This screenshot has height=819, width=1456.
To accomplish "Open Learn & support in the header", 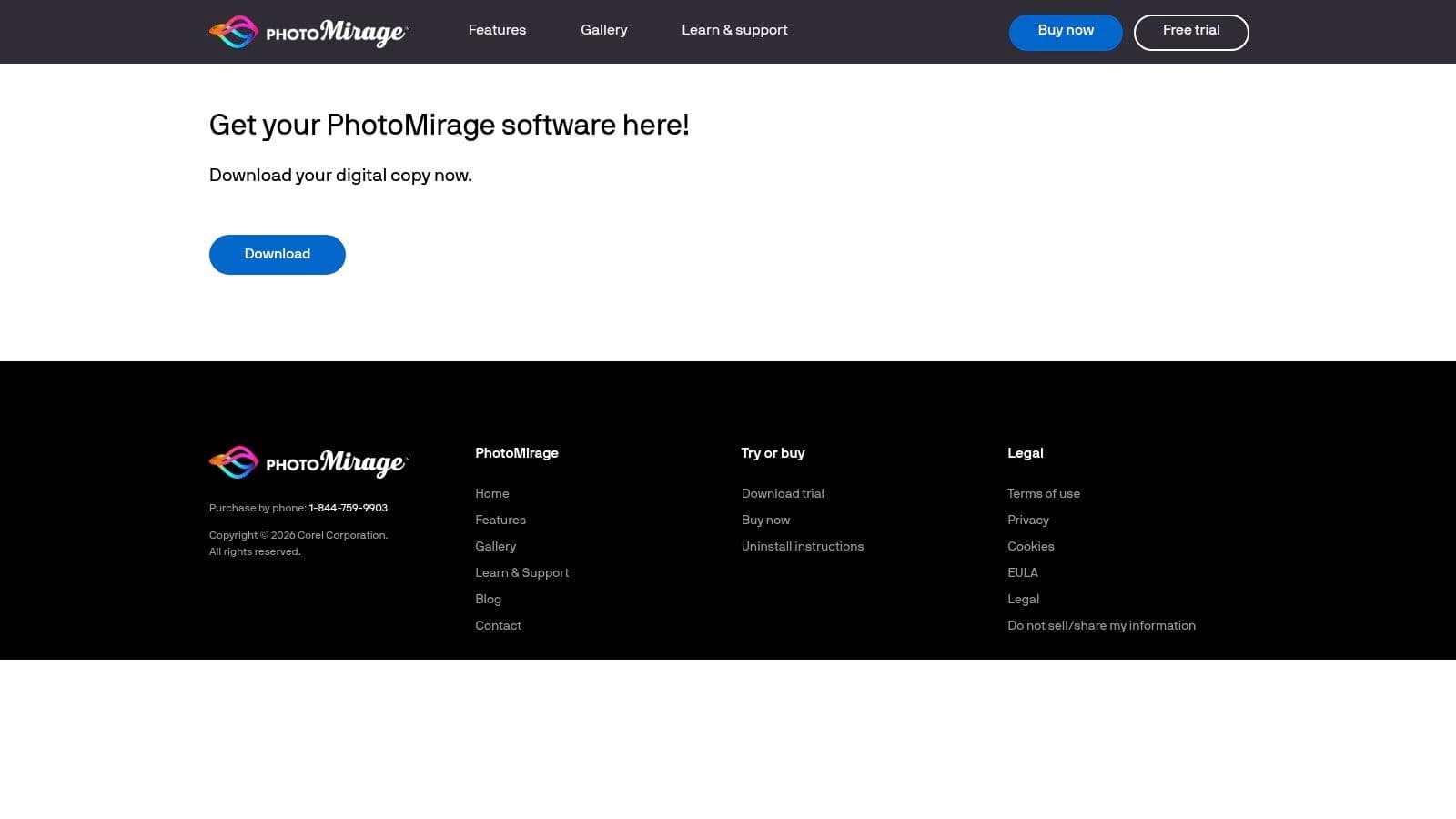I will pos(734,30).
